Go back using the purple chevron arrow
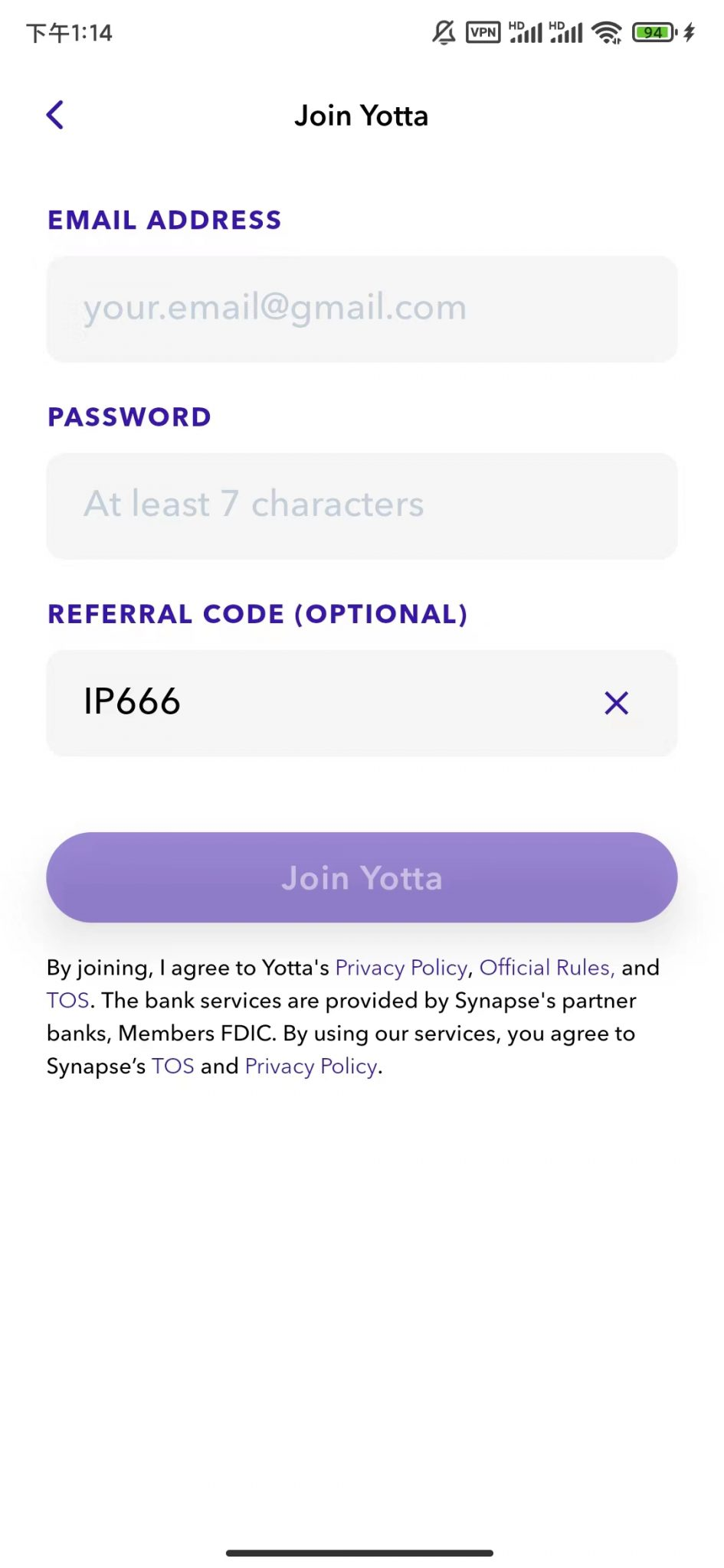724x1568 pixels. 55,116
